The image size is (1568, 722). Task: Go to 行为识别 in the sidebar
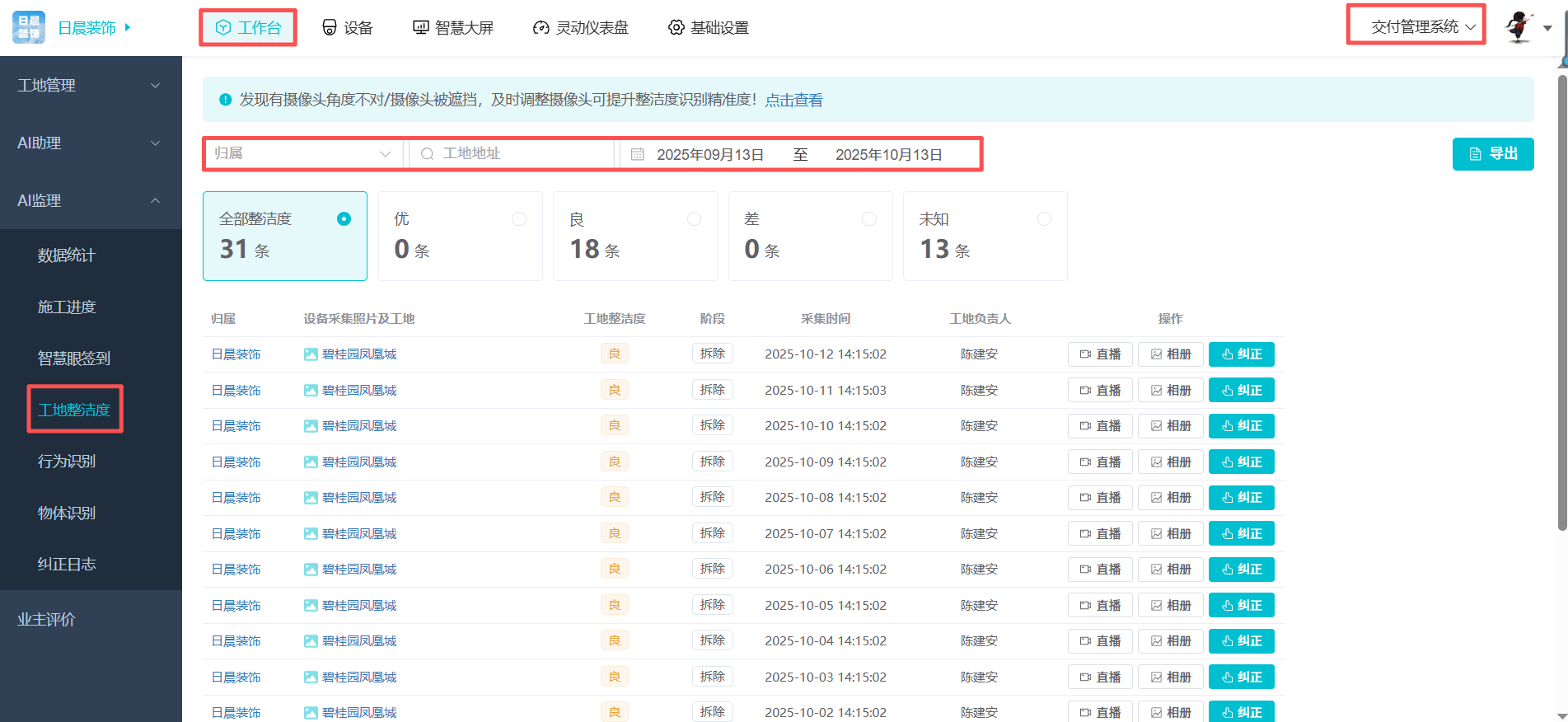coord(67,462)
